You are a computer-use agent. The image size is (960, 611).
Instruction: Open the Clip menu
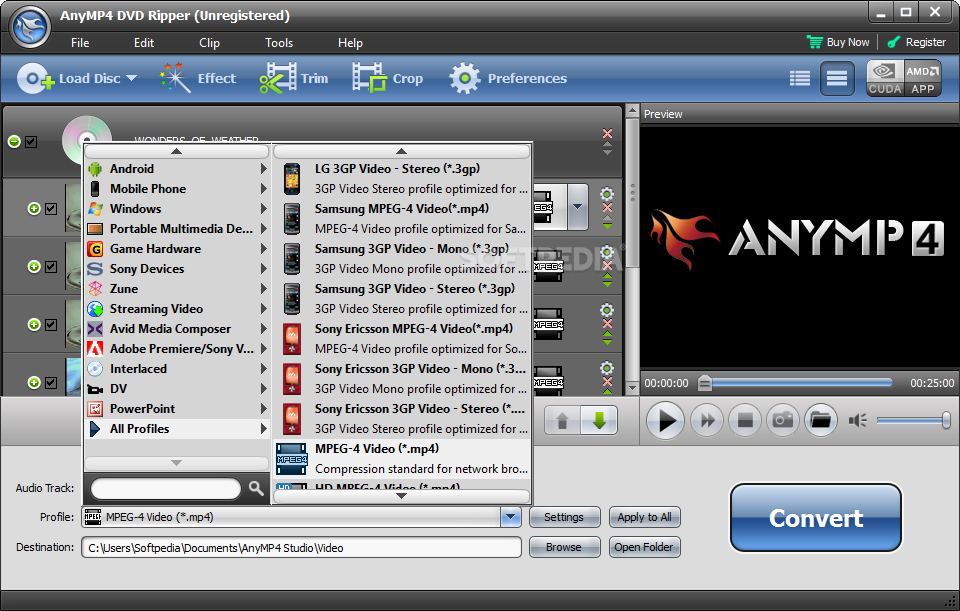[209, 42]
